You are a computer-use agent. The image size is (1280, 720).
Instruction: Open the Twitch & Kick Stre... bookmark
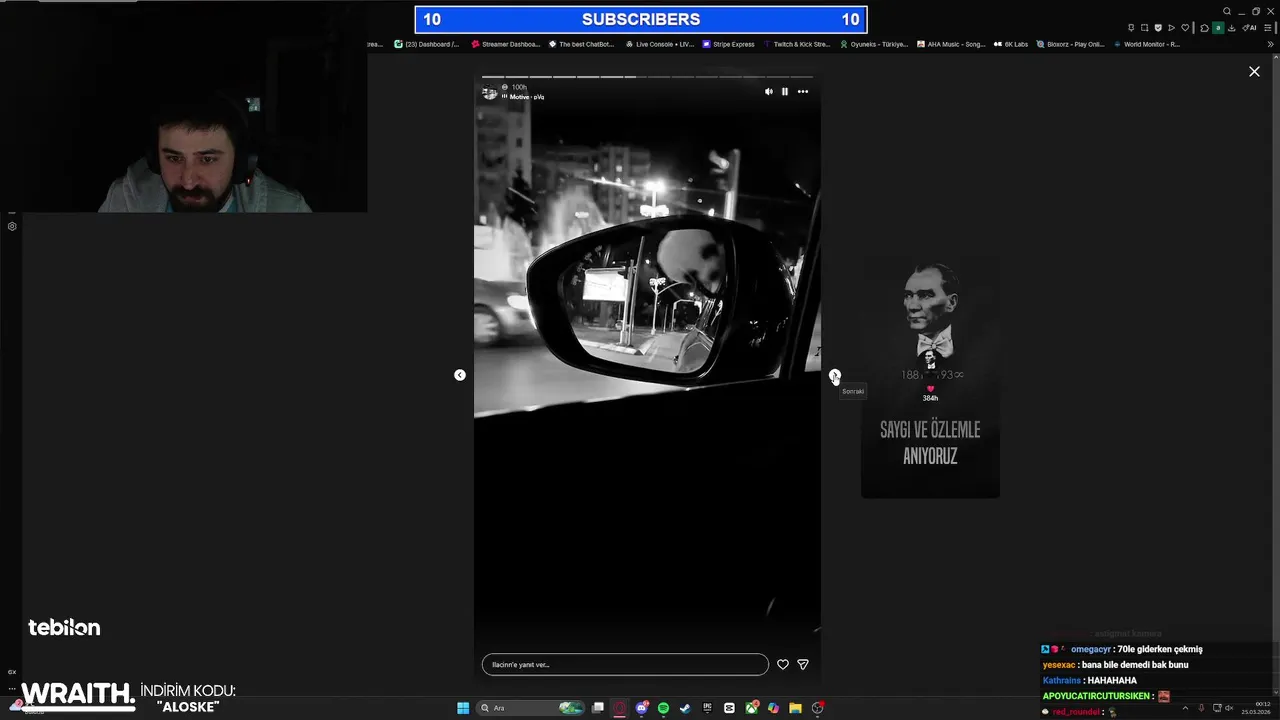[797, 44]
